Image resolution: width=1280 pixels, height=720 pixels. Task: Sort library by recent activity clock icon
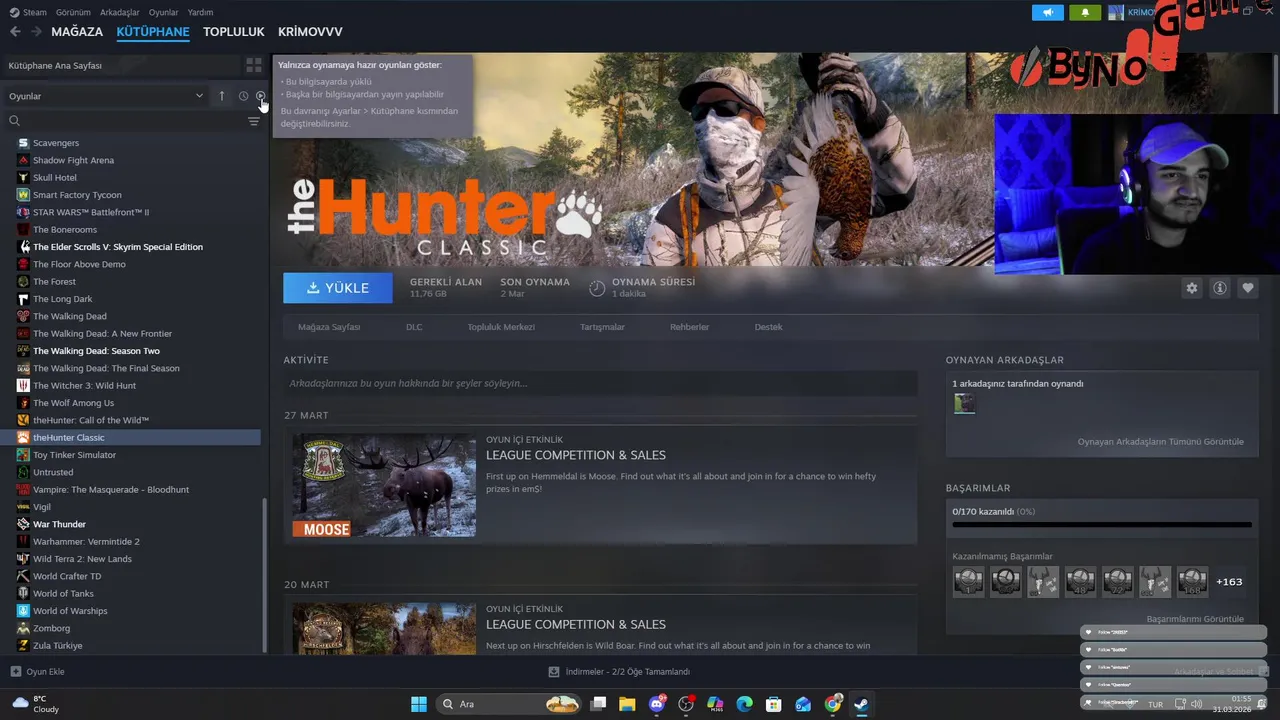(x=243, y=96)
